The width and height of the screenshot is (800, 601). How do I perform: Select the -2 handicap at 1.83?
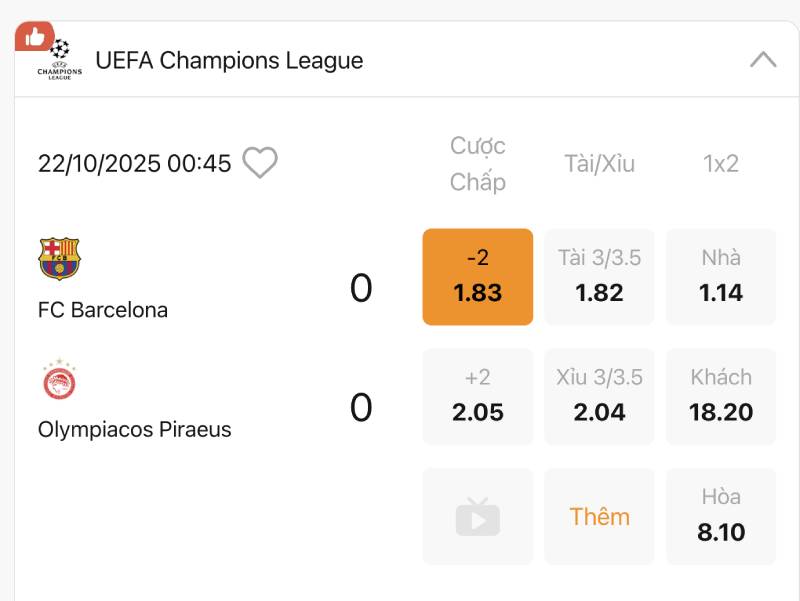(478, 277)
